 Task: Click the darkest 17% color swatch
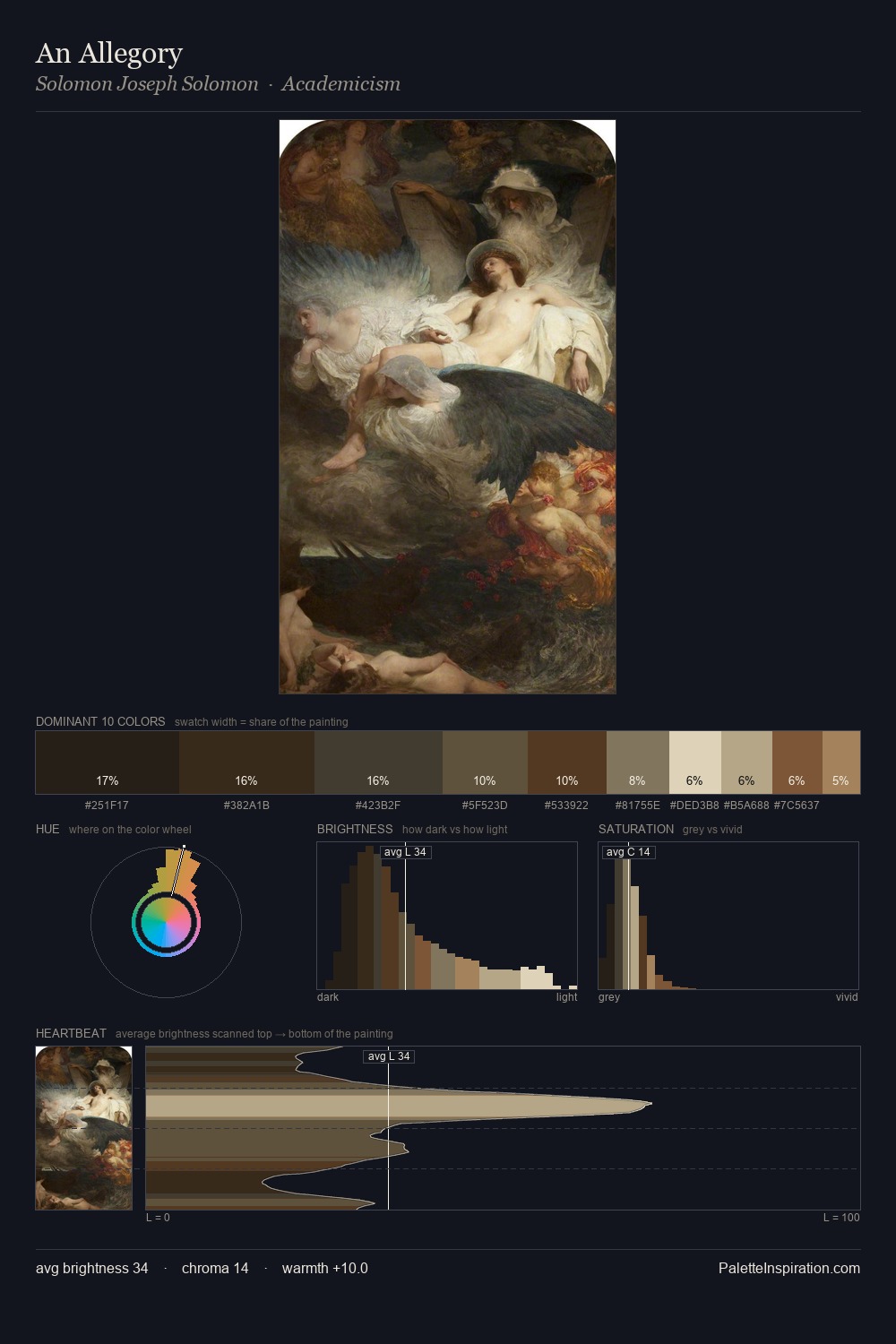(108, 762)
